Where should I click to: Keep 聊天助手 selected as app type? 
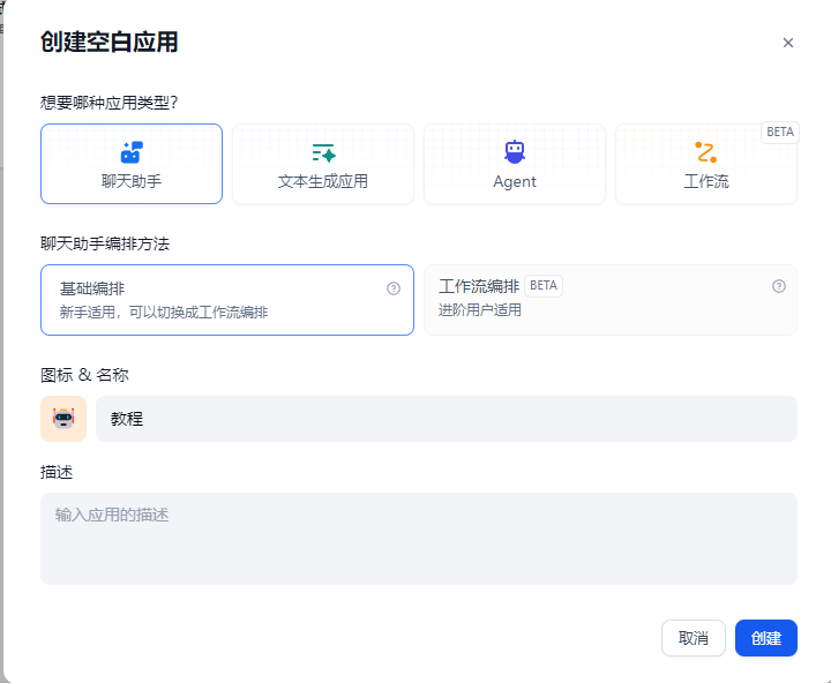[131, 163]
